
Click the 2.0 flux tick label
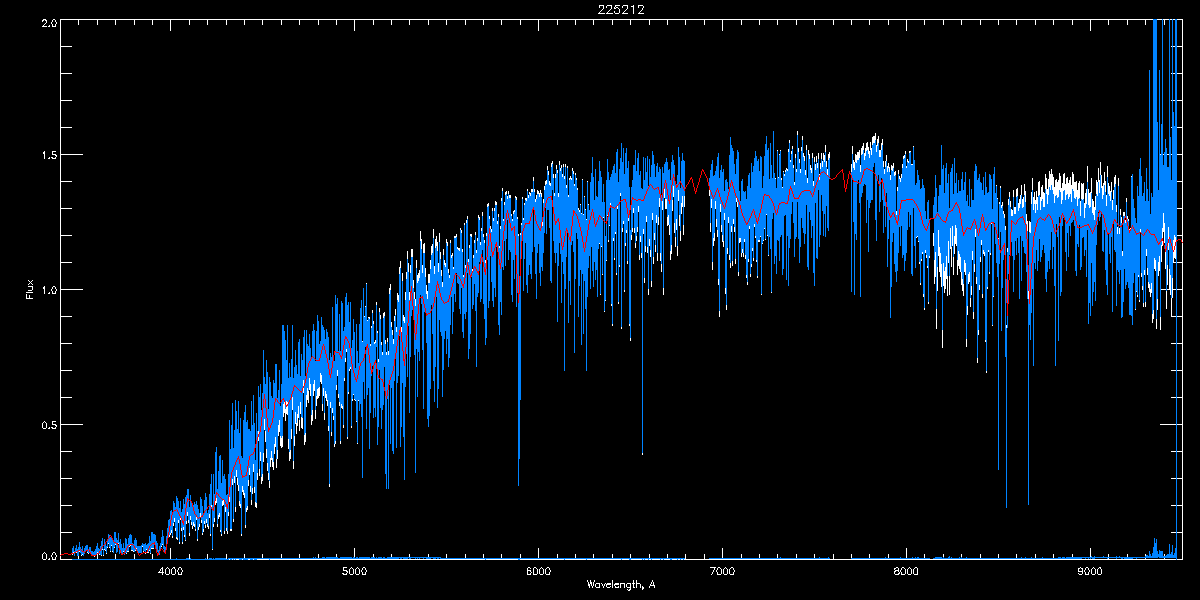coord(46,22)
